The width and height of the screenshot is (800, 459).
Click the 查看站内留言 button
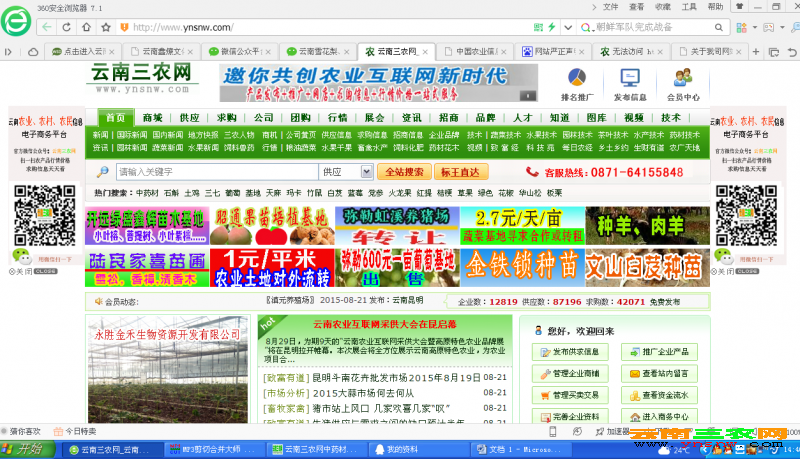pos(659,374)
